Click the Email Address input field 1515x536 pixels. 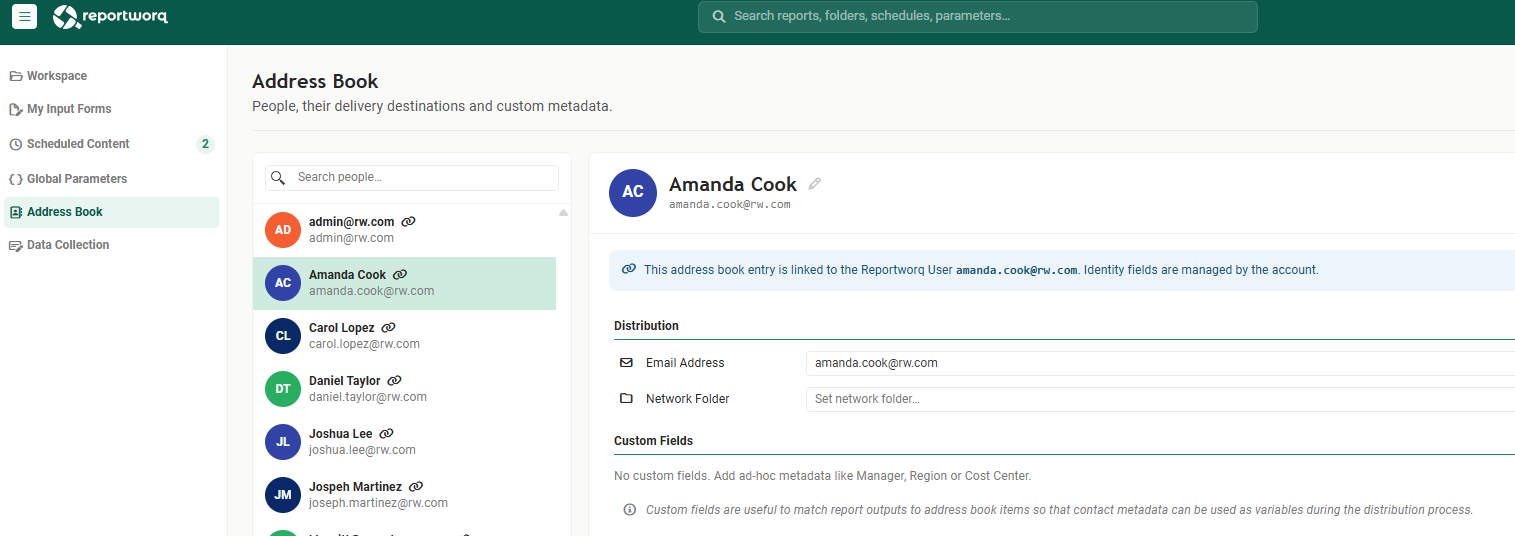pyautogui.click(x=1160, y=363)
